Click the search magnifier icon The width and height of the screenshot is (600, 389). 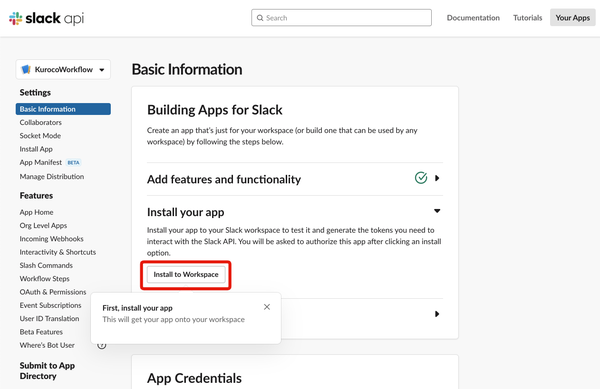click(260, 18)
